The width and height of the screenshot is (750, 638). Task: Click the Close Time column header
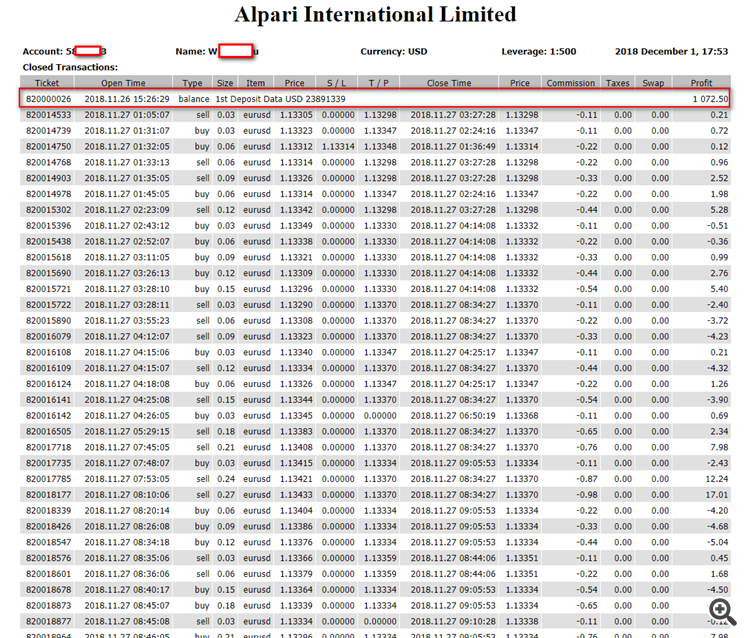449,83
